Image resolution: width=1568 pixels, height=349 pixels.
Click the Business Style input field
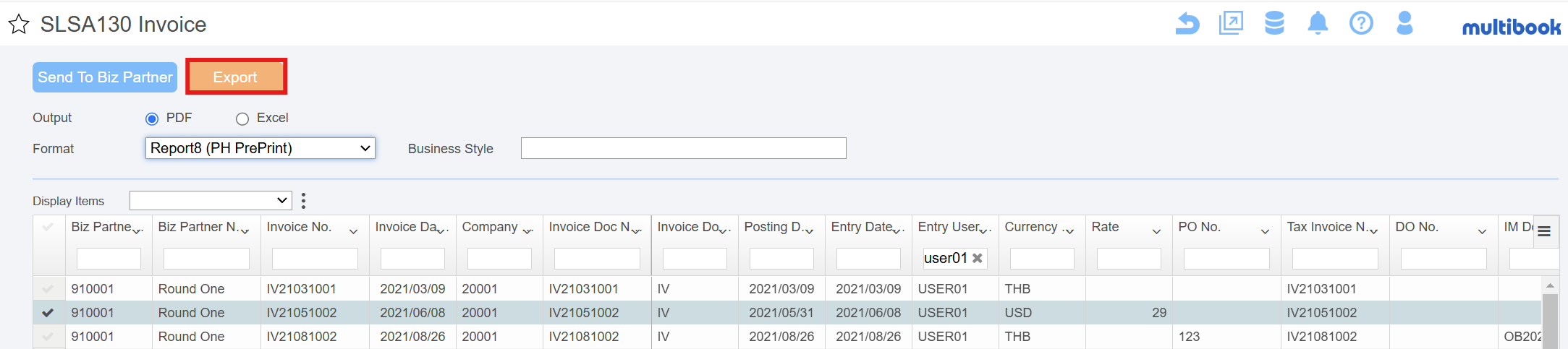pos(684,148)
